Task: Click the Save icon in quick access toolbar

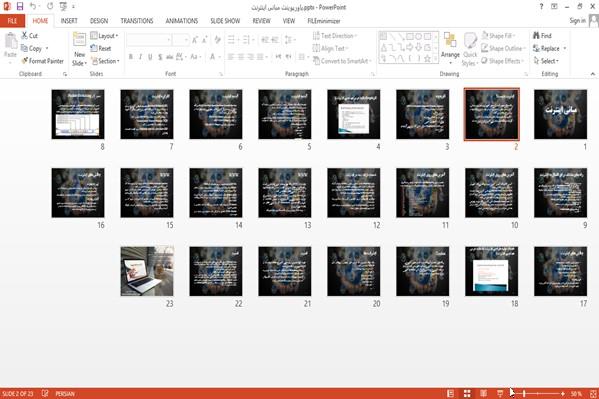Action: pyautogui.click(x=20, y=6)
